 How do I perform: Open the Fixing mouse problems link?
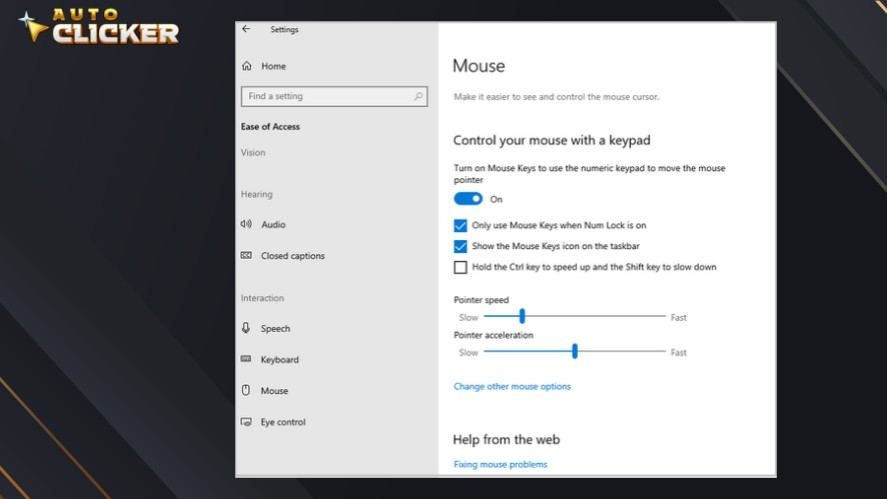(500, 464)
